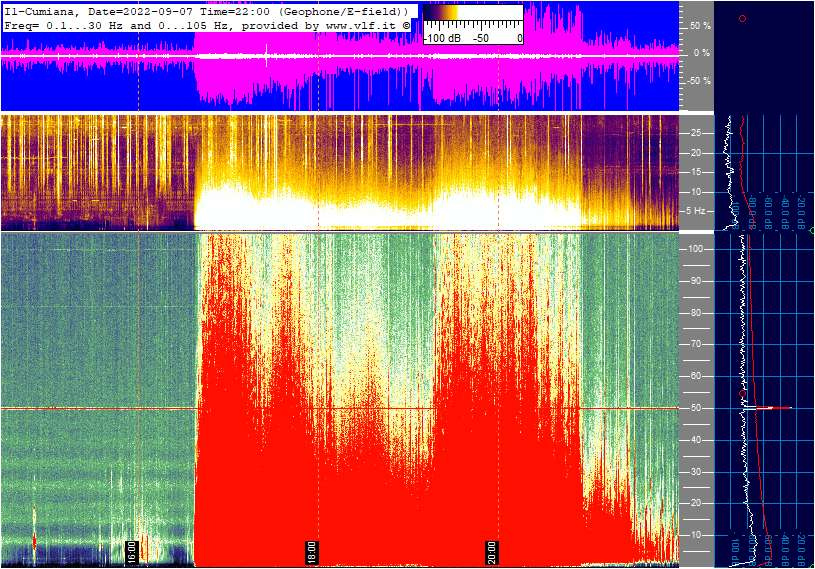Click the '-50' label on the color legend
This screenshot has height=569, width=815.
point(481,38)
